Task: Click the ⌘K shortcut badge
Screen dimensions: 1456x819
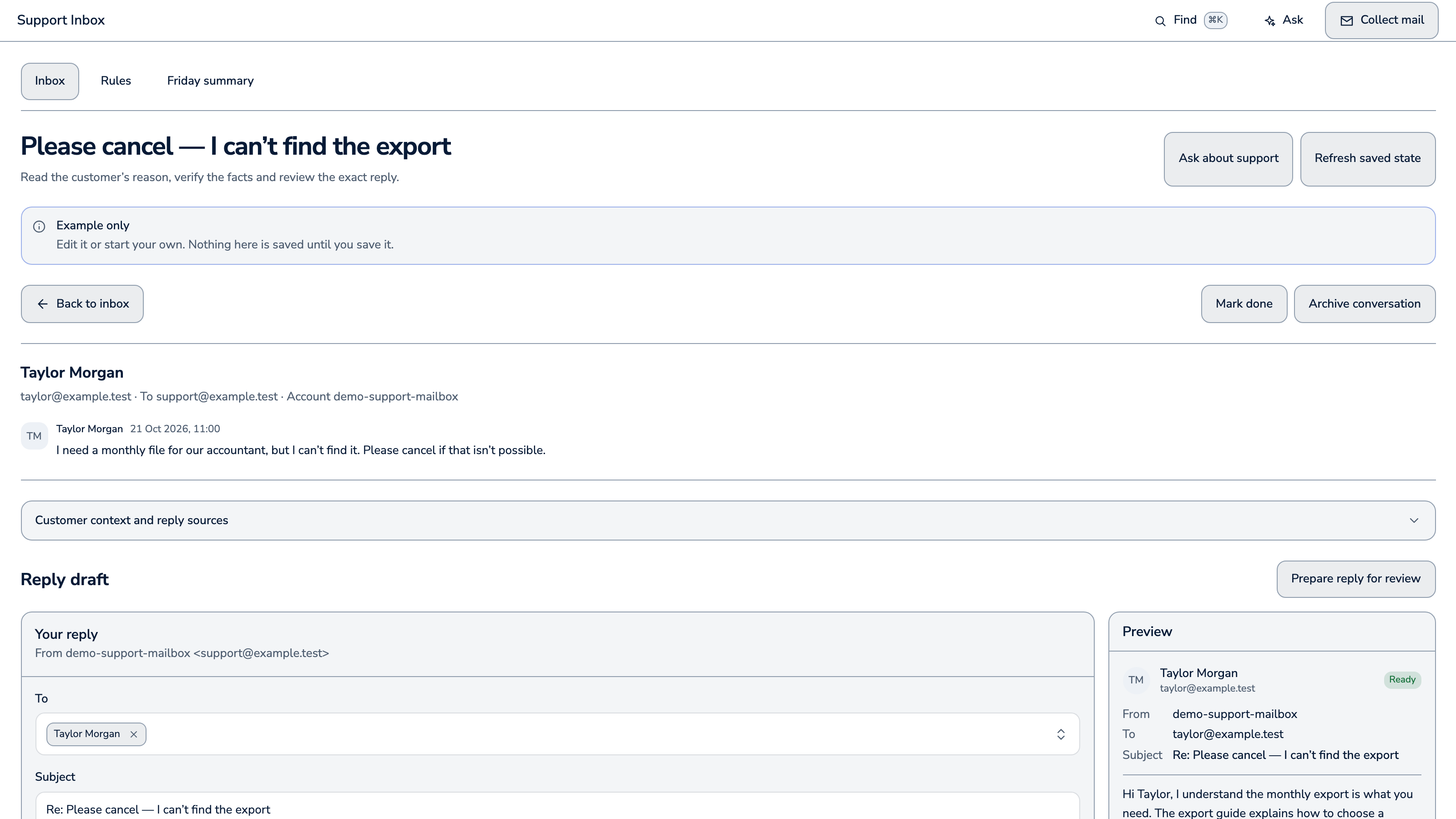Action: pyautogui.click(x=1215, y=20)
